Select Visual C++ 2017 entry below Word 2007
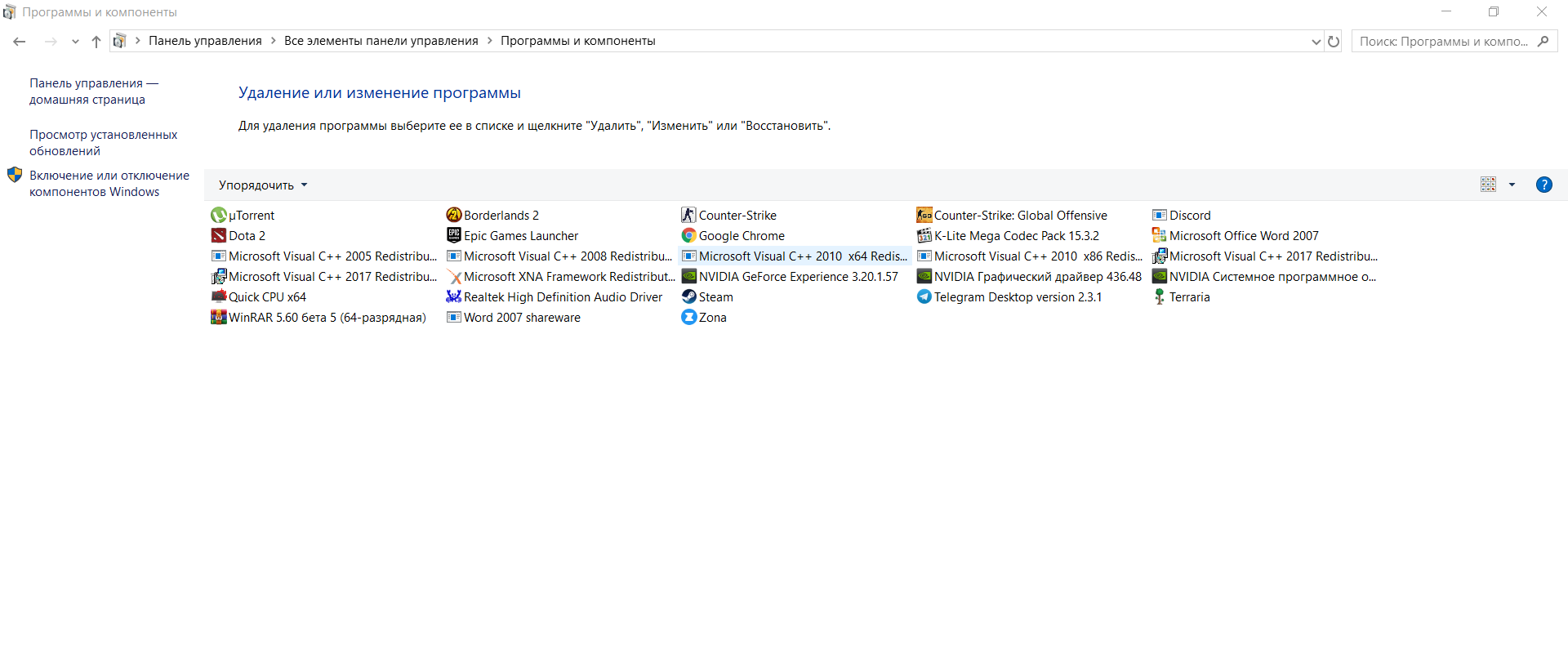Viewport: 1568px width, 646px height. tap(1265, 256)
